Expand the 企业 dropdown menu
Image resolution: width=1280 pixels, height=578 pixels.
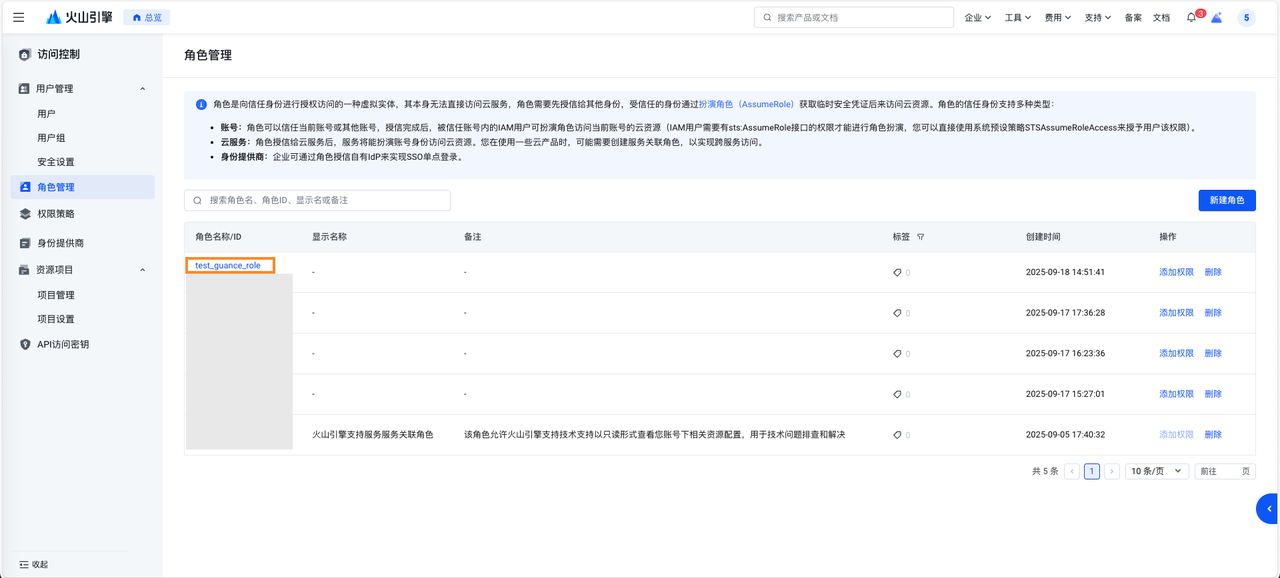tap(977, 18)
